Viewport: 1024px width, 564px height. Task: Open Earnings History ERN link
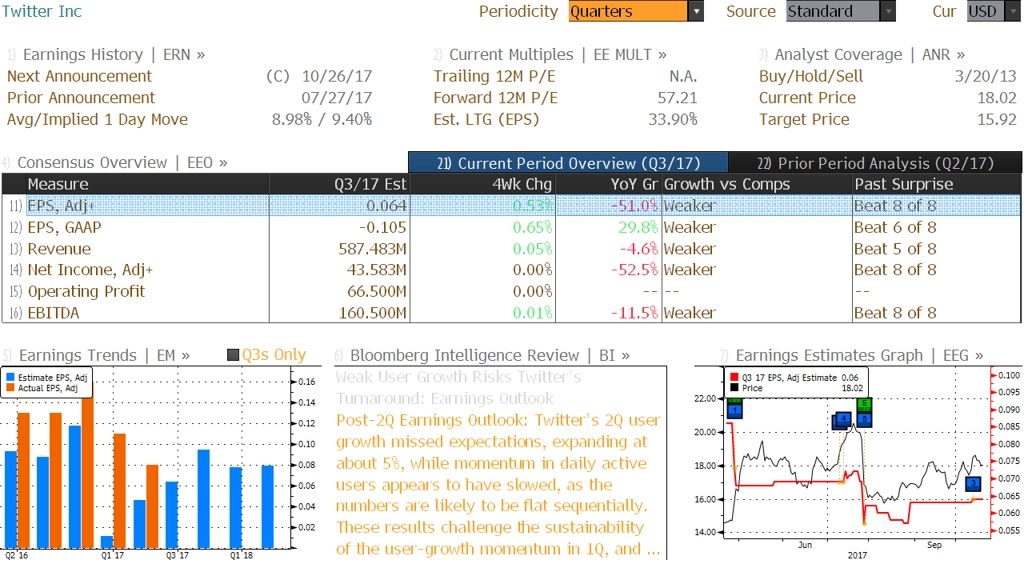114,55
